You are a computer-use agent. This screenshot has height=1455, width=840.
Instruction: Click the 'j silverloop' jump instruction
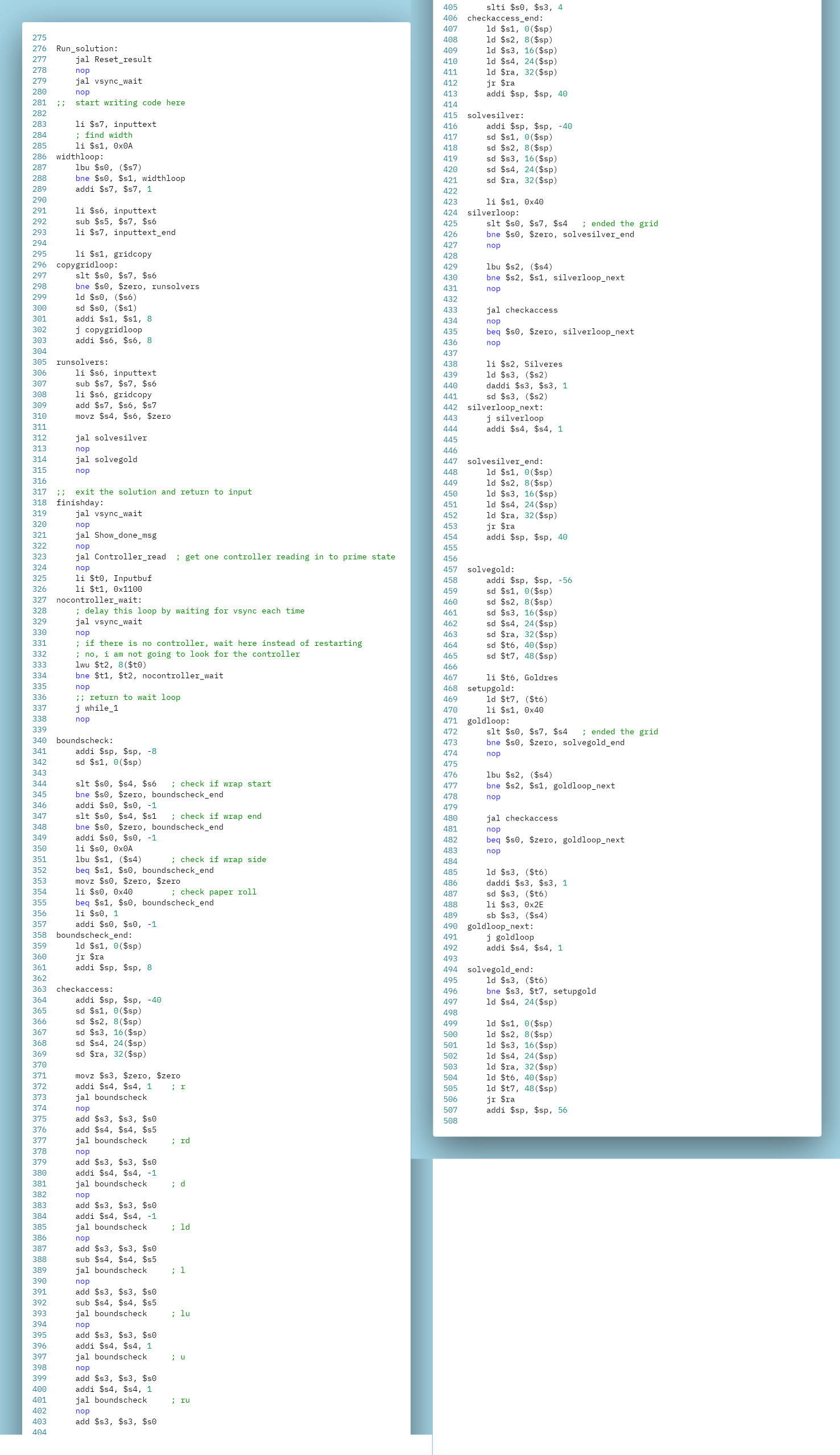(515, 418)
